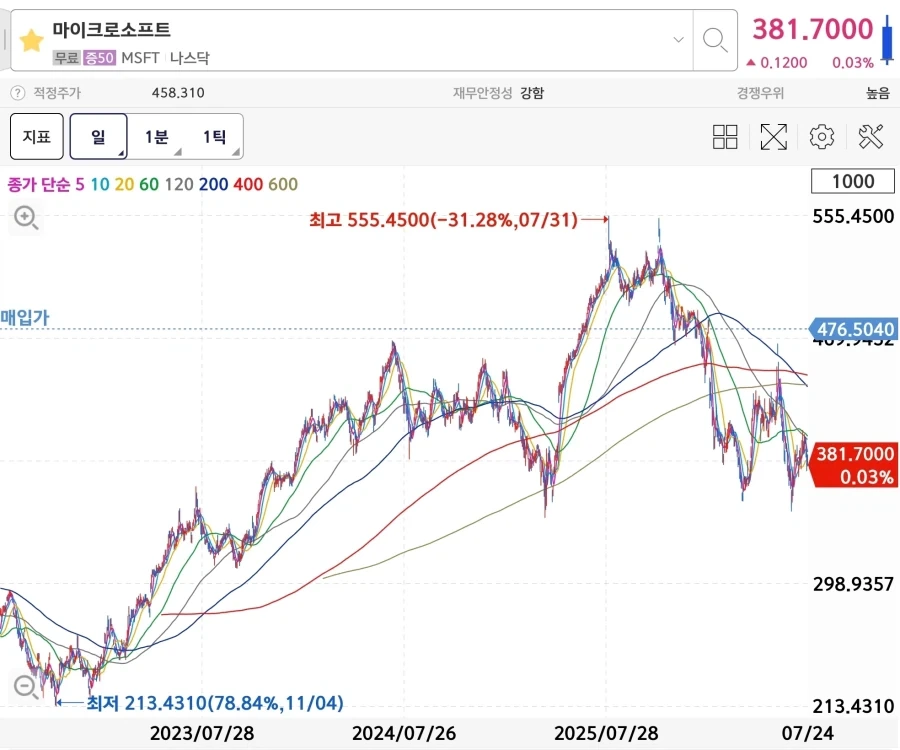Viewport: 900px width, 750px height.
Task: Click the 476.5040 purchase price marker
Action: (x=852, y=329)
